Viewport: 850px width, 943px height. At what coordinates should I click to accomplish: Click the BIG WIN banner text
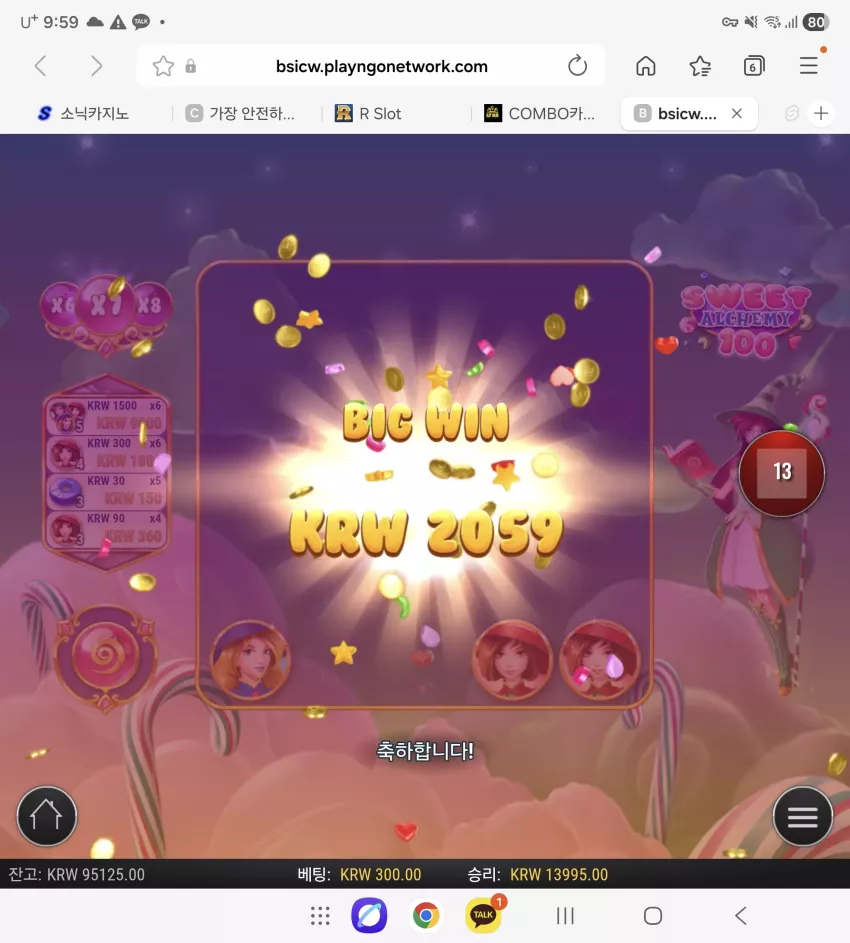pos(426,421)
